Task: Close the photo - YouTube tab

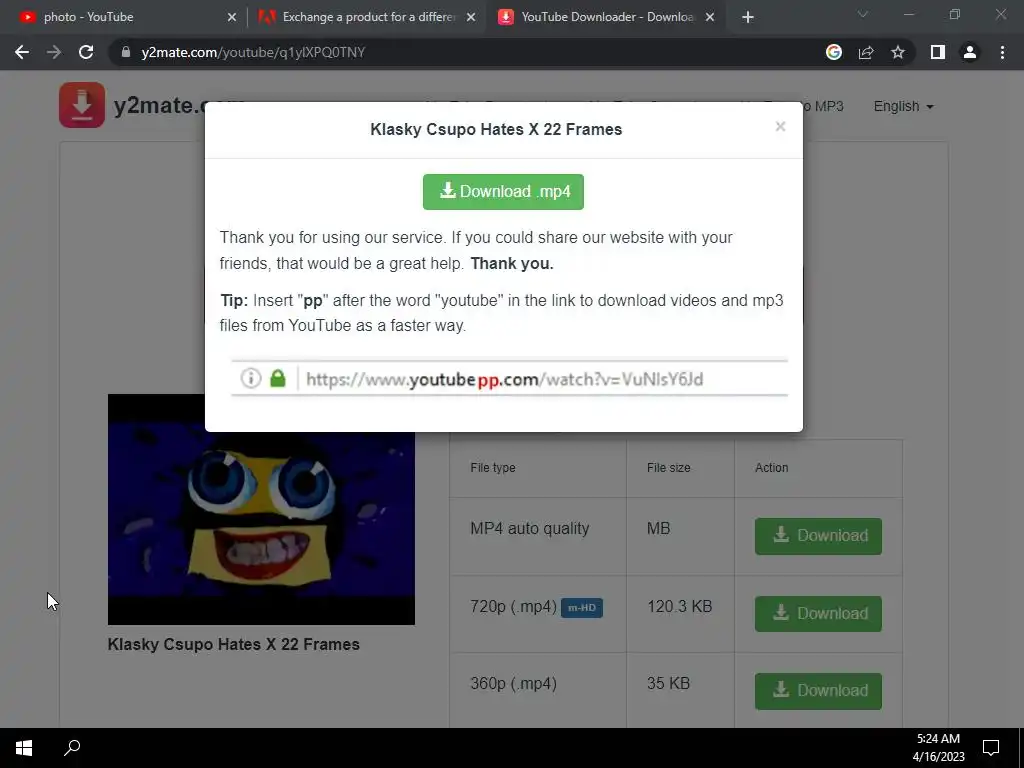Action: [x=232, y=17]
